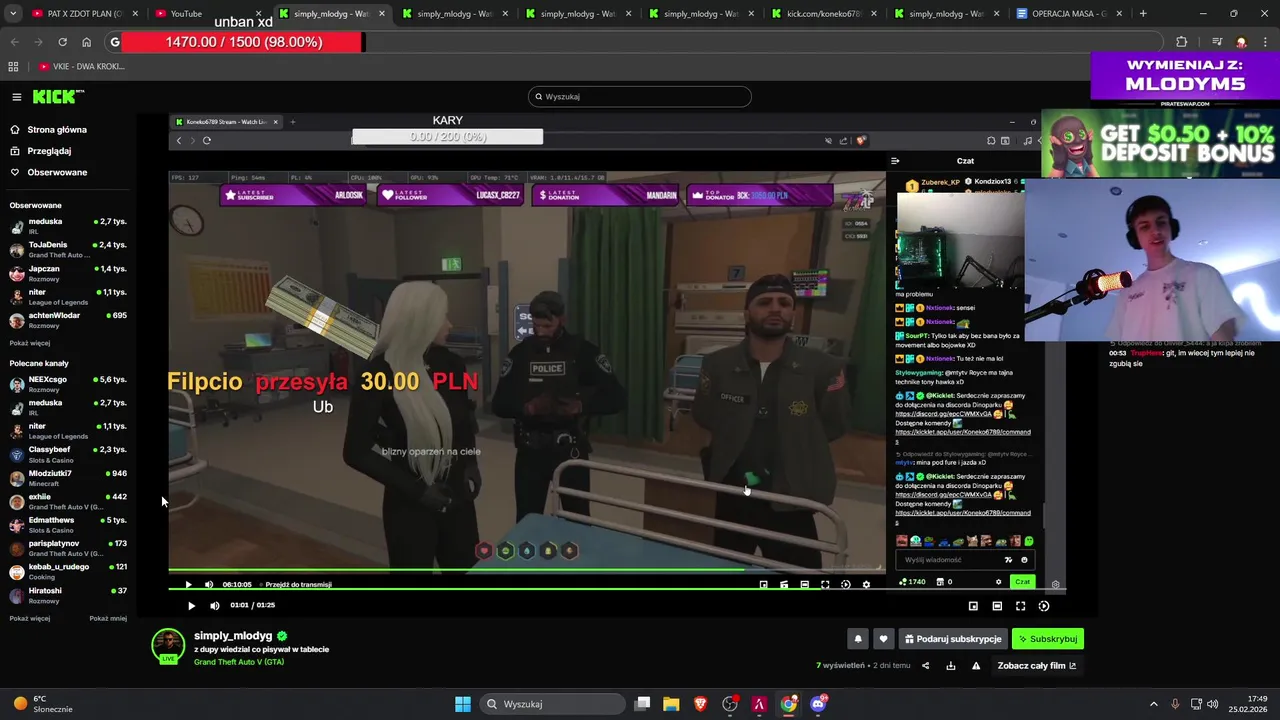Switch to PAT X ZDOT PLAN tab

tap(85, 14)
